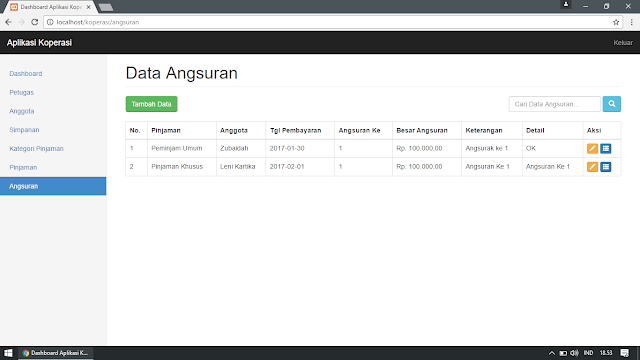Screen dimensions: 640x360
Task: Open a new browser tab
Action: (x=106, y=7)
